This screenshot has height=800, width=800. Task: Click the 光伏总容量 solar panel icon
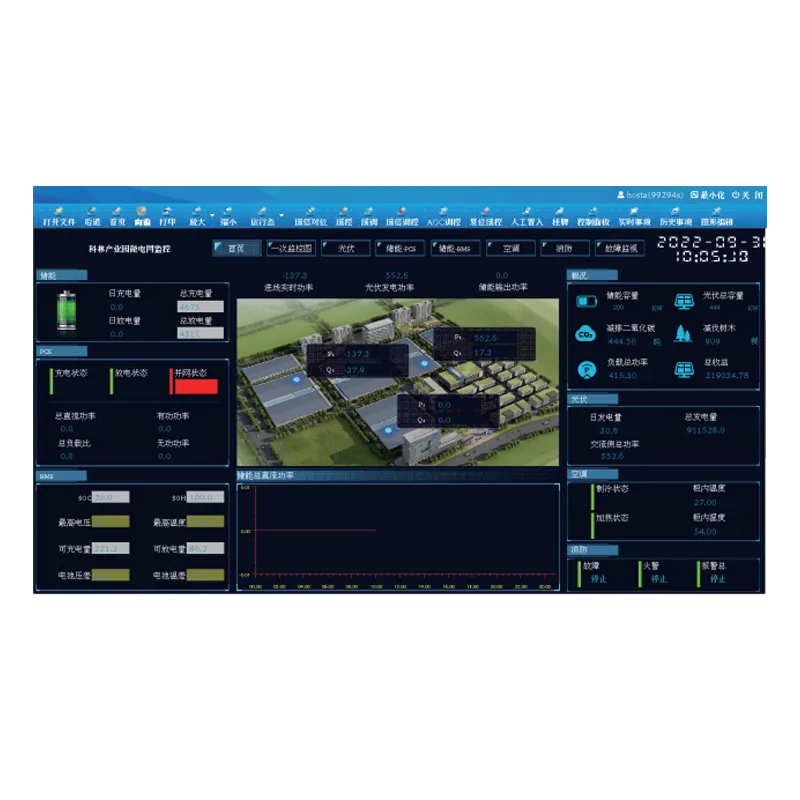click(683, 301)
